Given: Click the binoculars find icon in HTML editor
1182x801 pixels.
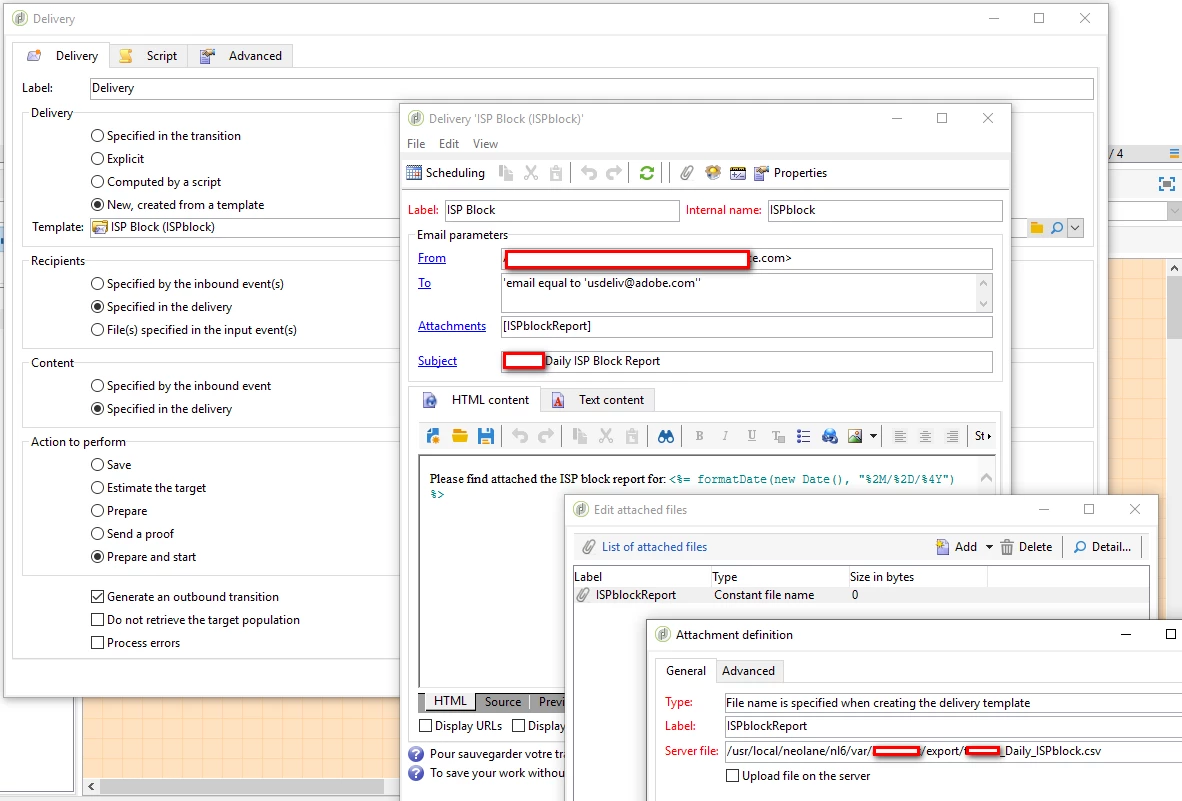Looking at the screenshot, I should tap(666, 436).
